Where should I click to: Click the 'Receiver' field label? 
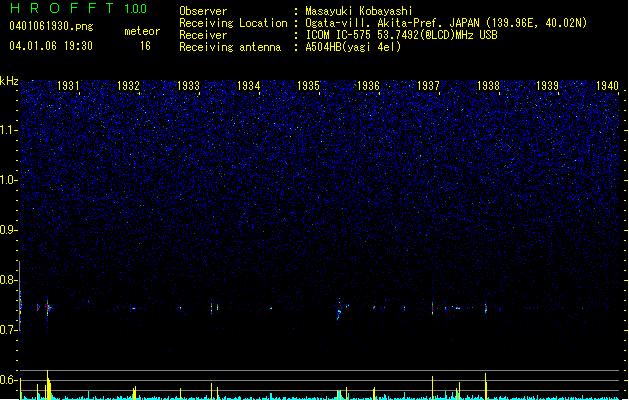pos(203,35)
